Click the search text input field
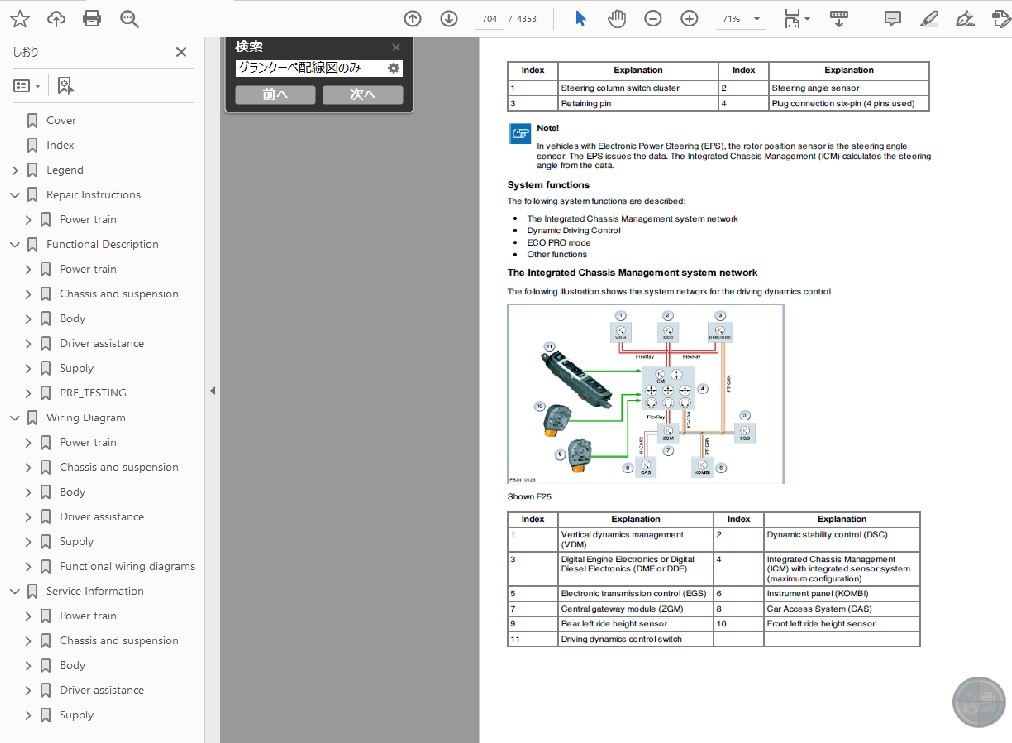The image size is (1012, 743). tap(310, 68)
